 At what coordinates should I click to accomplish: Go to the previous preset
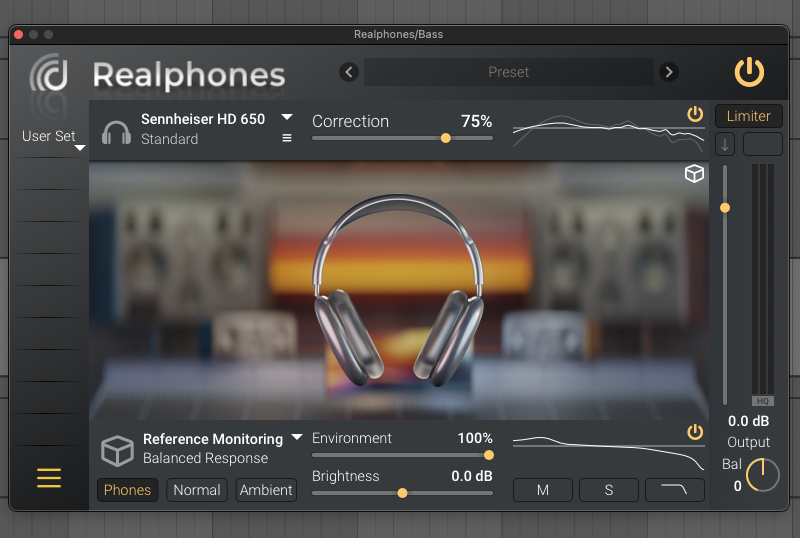click(349, 72)
